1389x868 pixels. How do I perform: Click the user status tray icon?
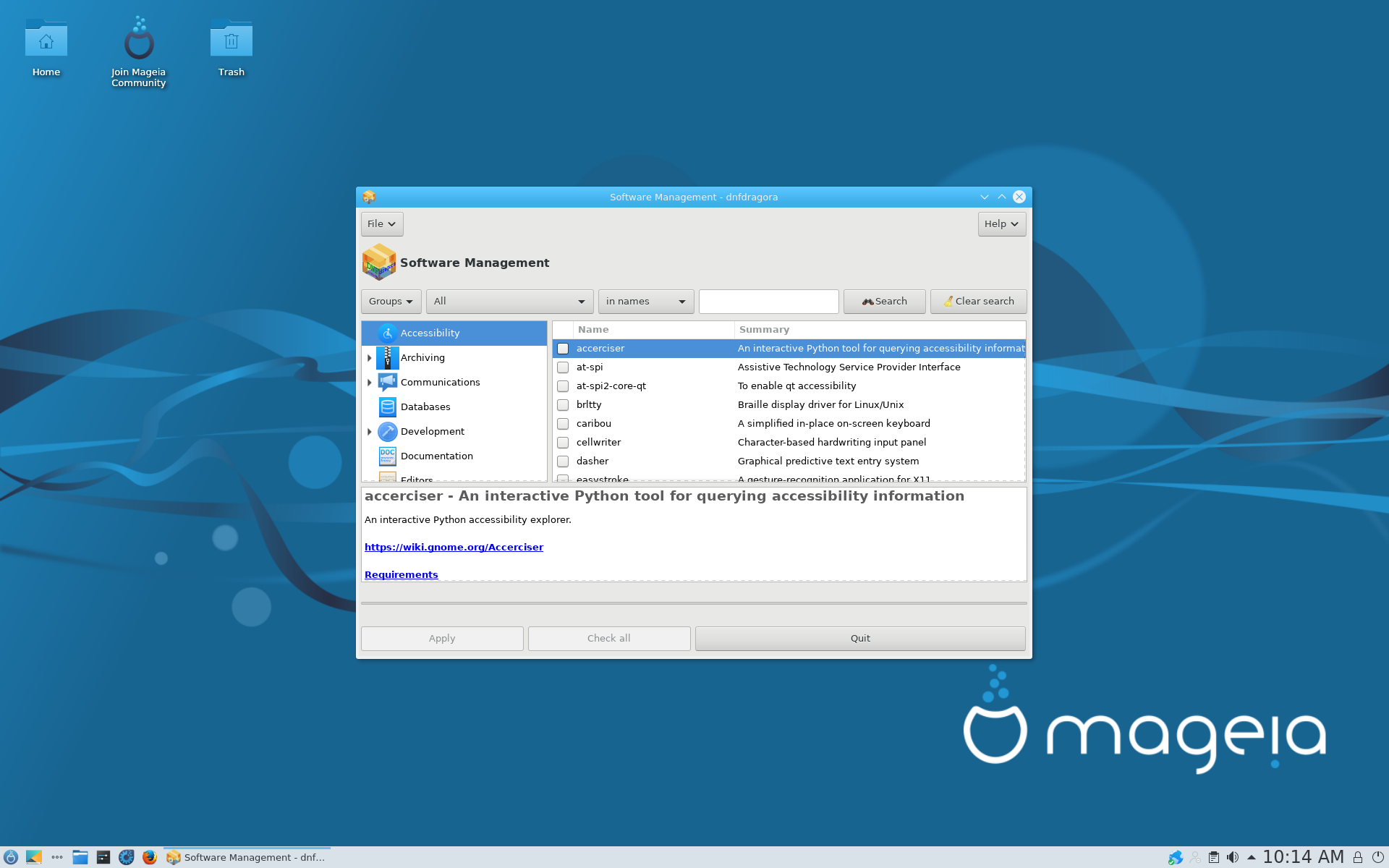[1195, 857]
